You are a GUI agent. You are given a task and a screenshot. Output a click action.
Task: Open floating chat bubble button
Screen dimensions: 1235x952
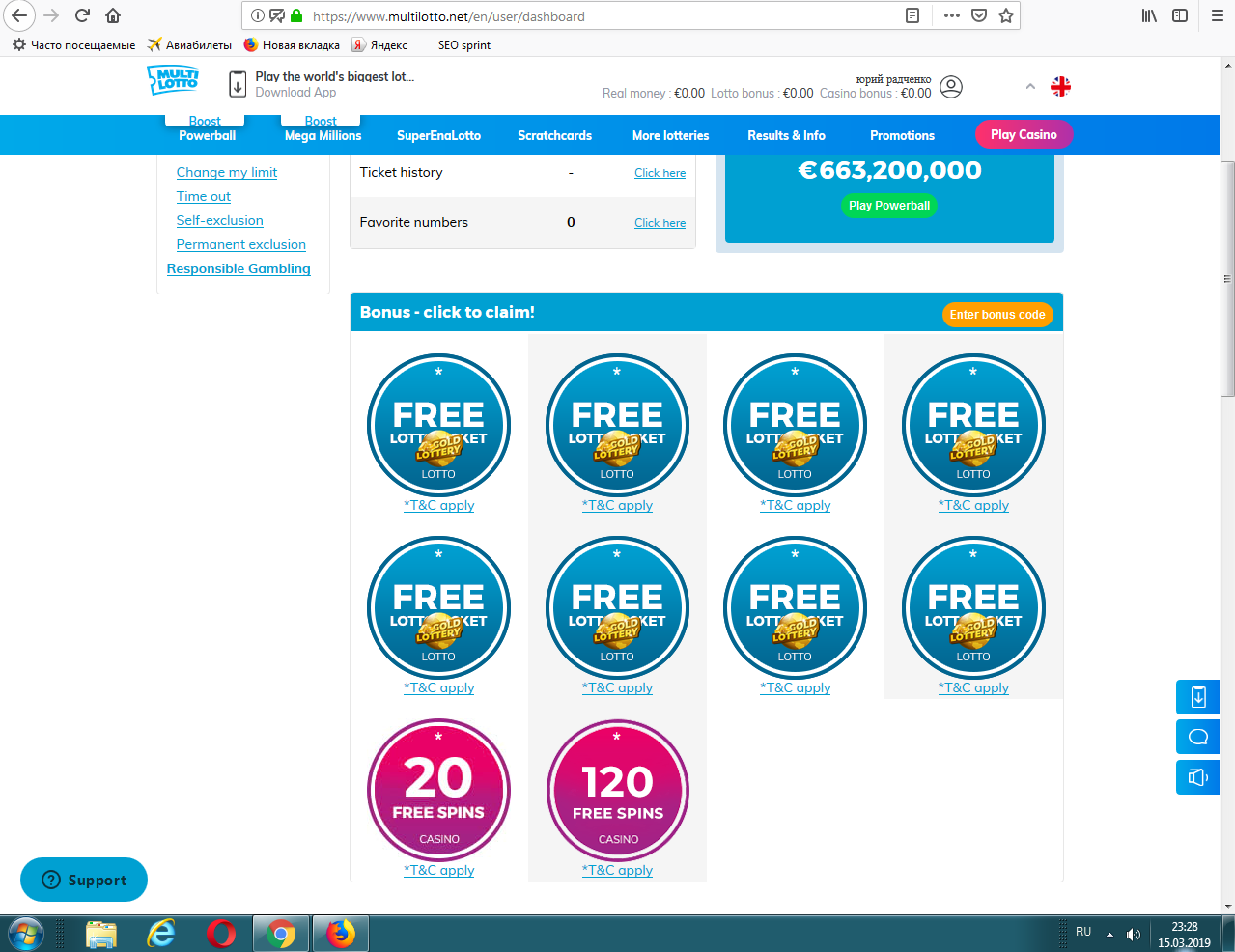click(1198, 738)
